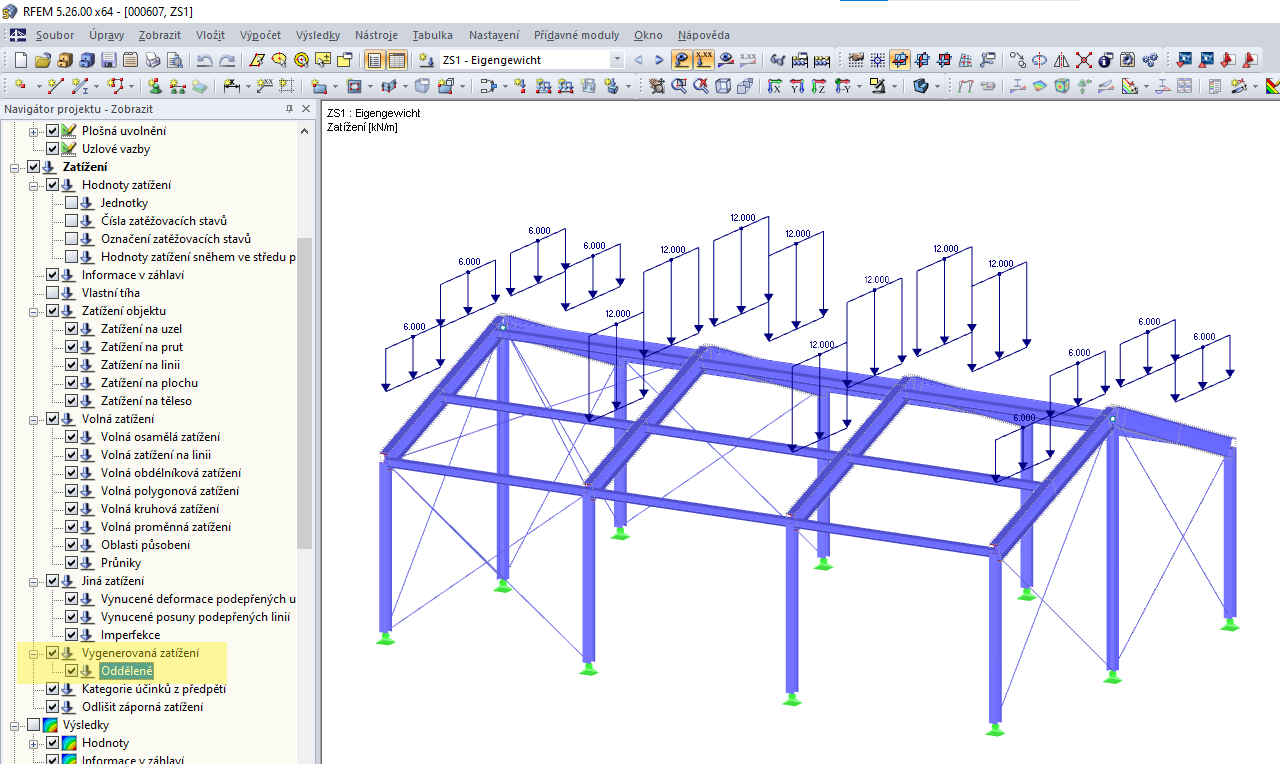Image resolution: width=1280 pixels, height=764 pixels.
Task: Set view in X direction
Action: tap(774, 86)
